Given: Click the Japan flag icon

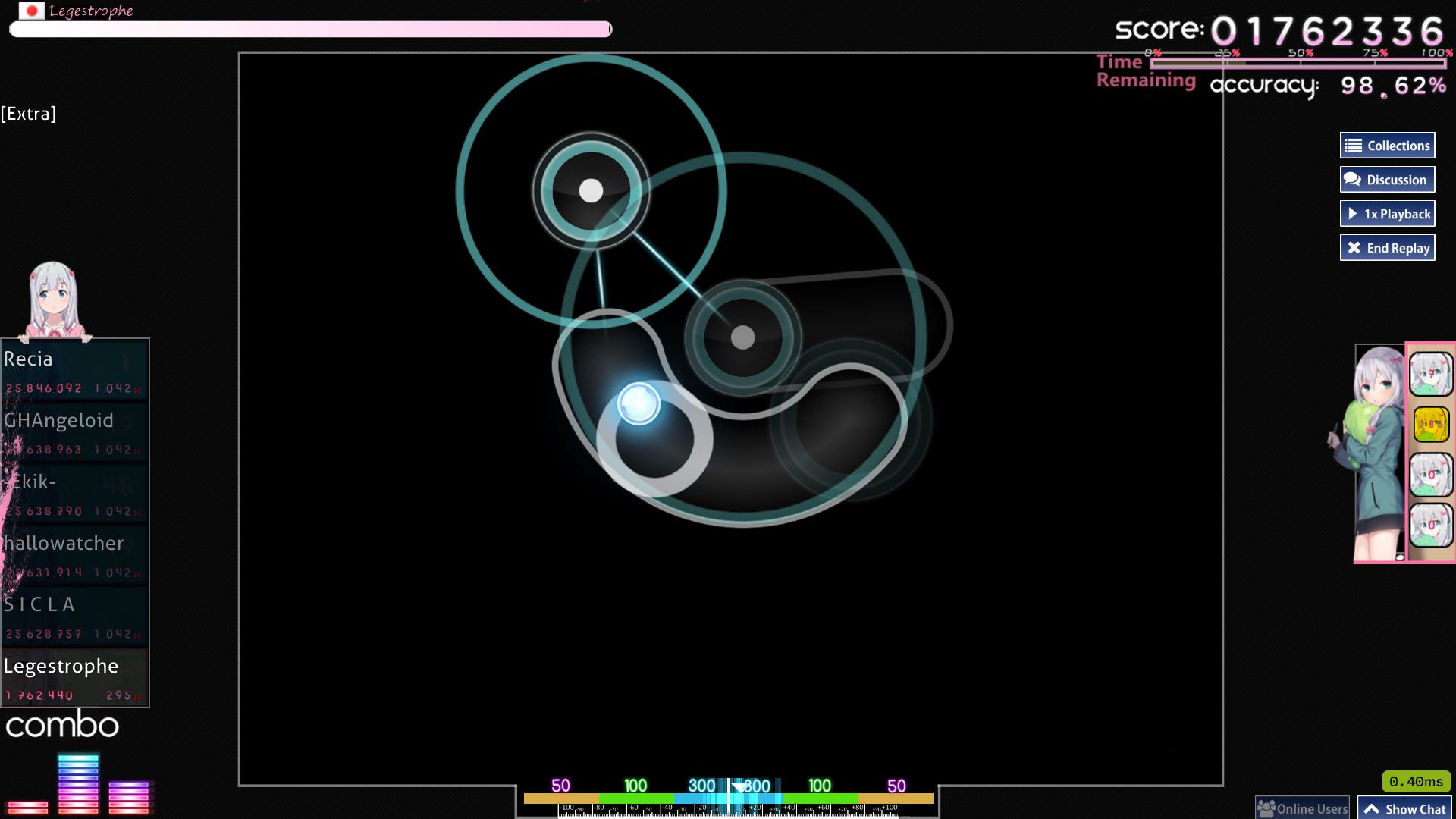Looking at the screenshot, I should tap(32, 11).
